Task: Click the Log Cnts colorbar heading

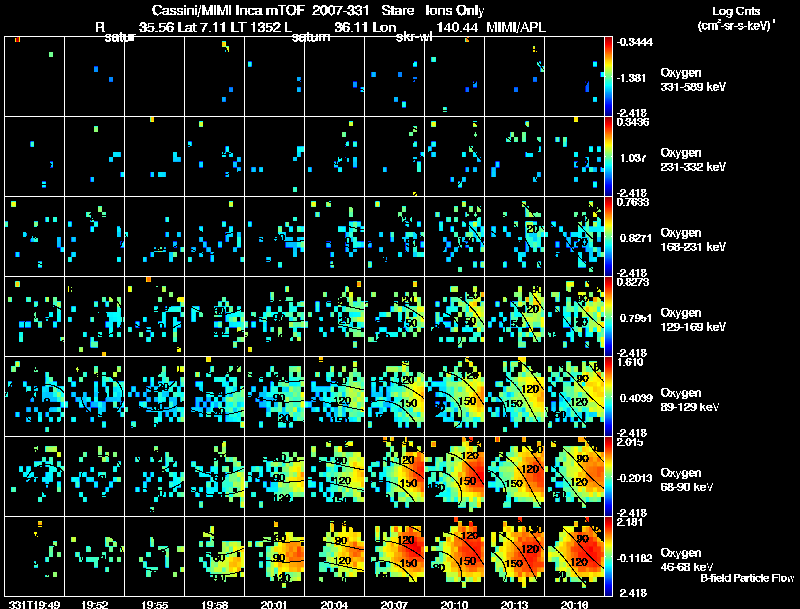Action: tap(736, 11)
